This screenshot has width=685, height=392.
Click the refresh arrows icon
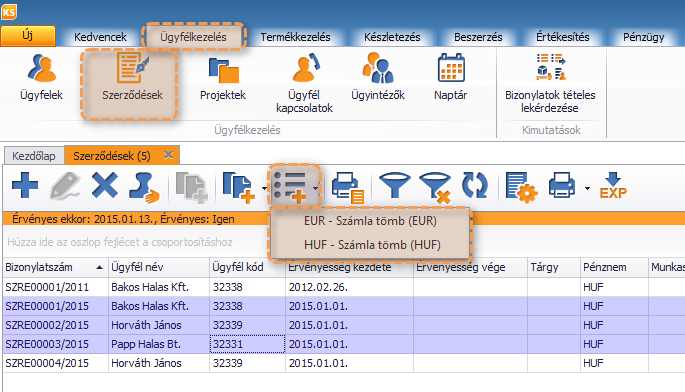474,185
